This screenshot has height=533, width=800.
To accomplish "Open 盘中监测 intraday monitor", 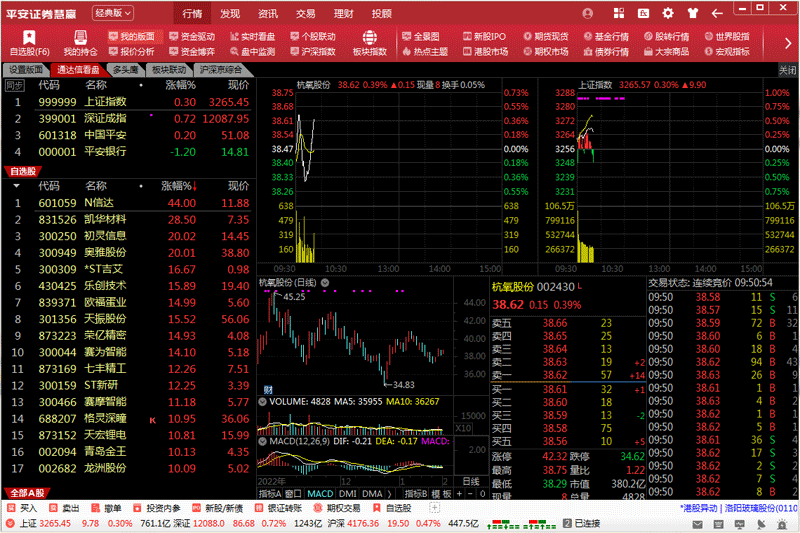I will coord(253,52).
